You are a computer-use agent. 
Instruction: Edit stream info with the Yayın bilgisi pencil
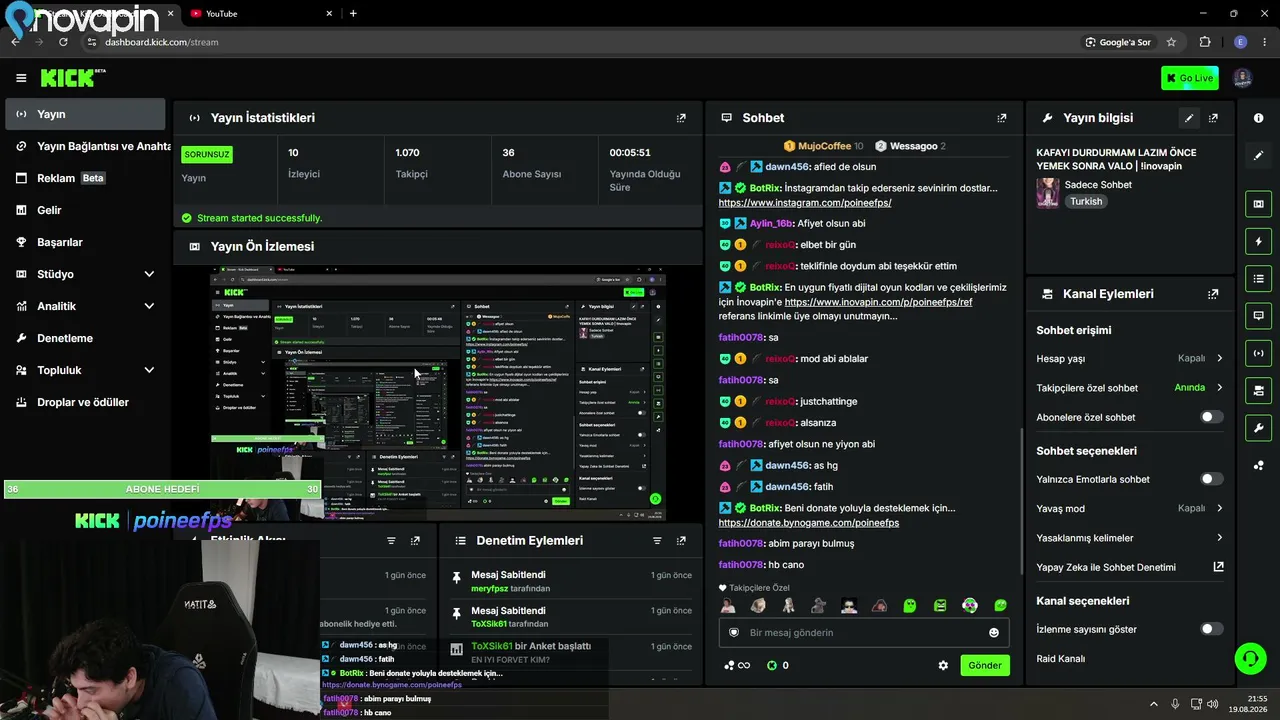coord(1189,118)
